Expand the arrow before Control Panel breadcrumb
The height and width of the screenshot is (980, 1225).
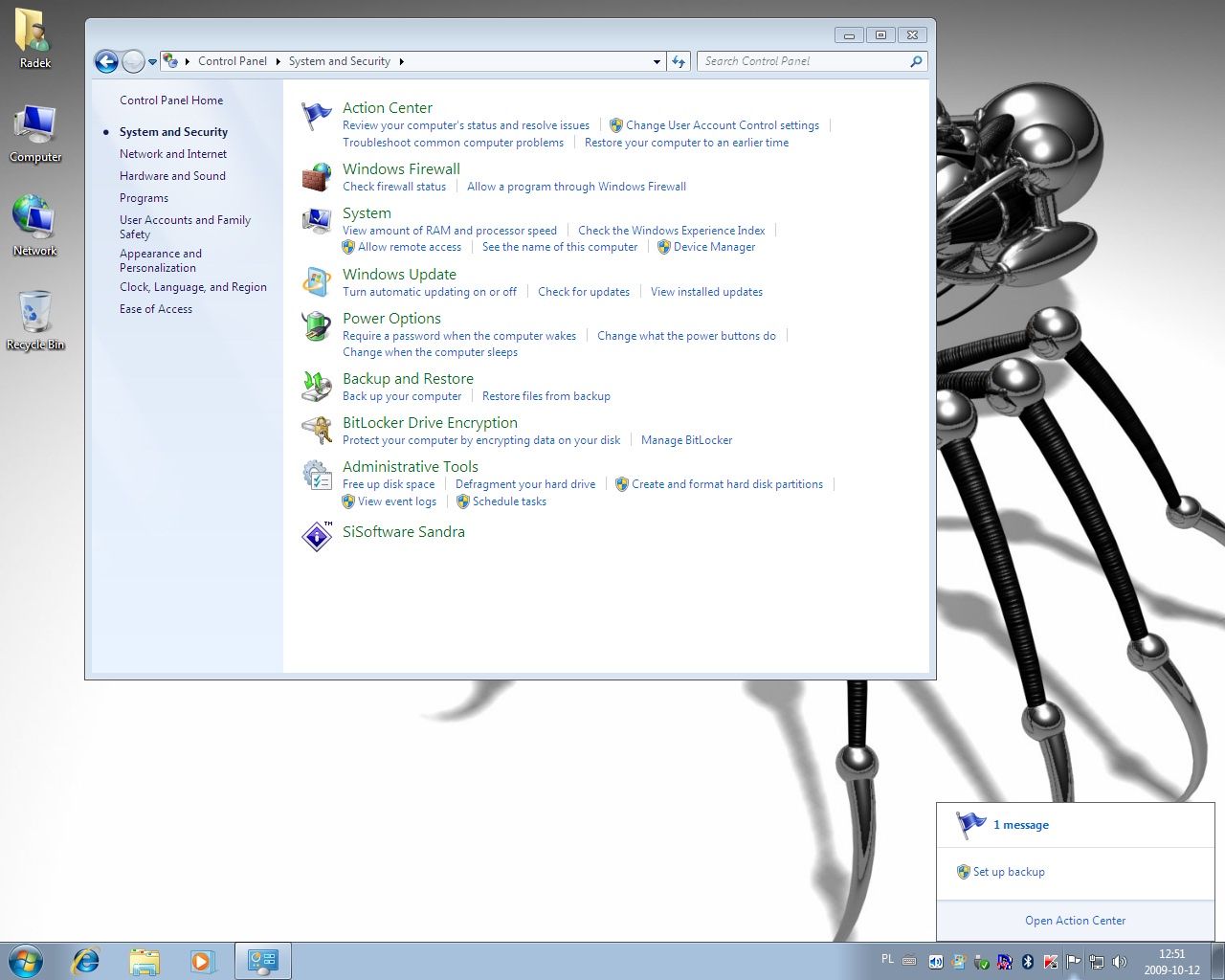click(x=188, y=61)
